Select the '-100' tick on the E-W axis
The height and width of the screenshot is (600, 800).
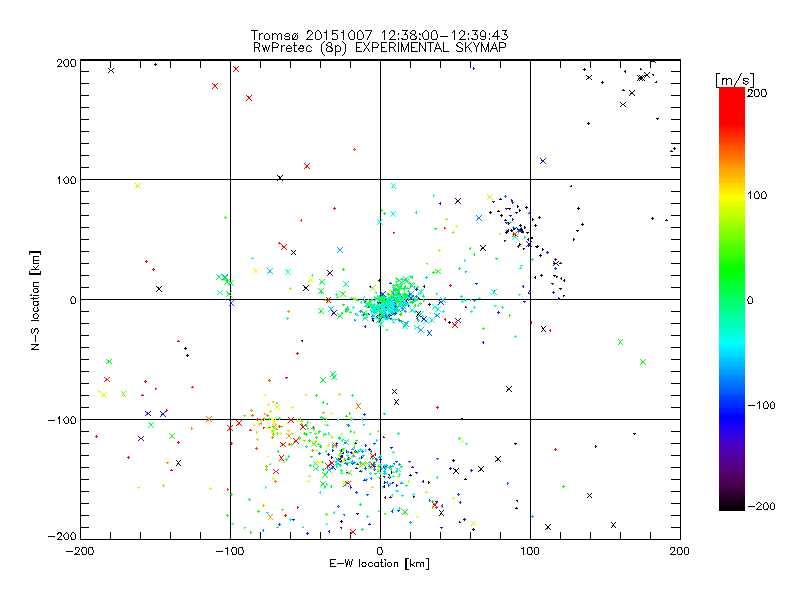[230, 551]
